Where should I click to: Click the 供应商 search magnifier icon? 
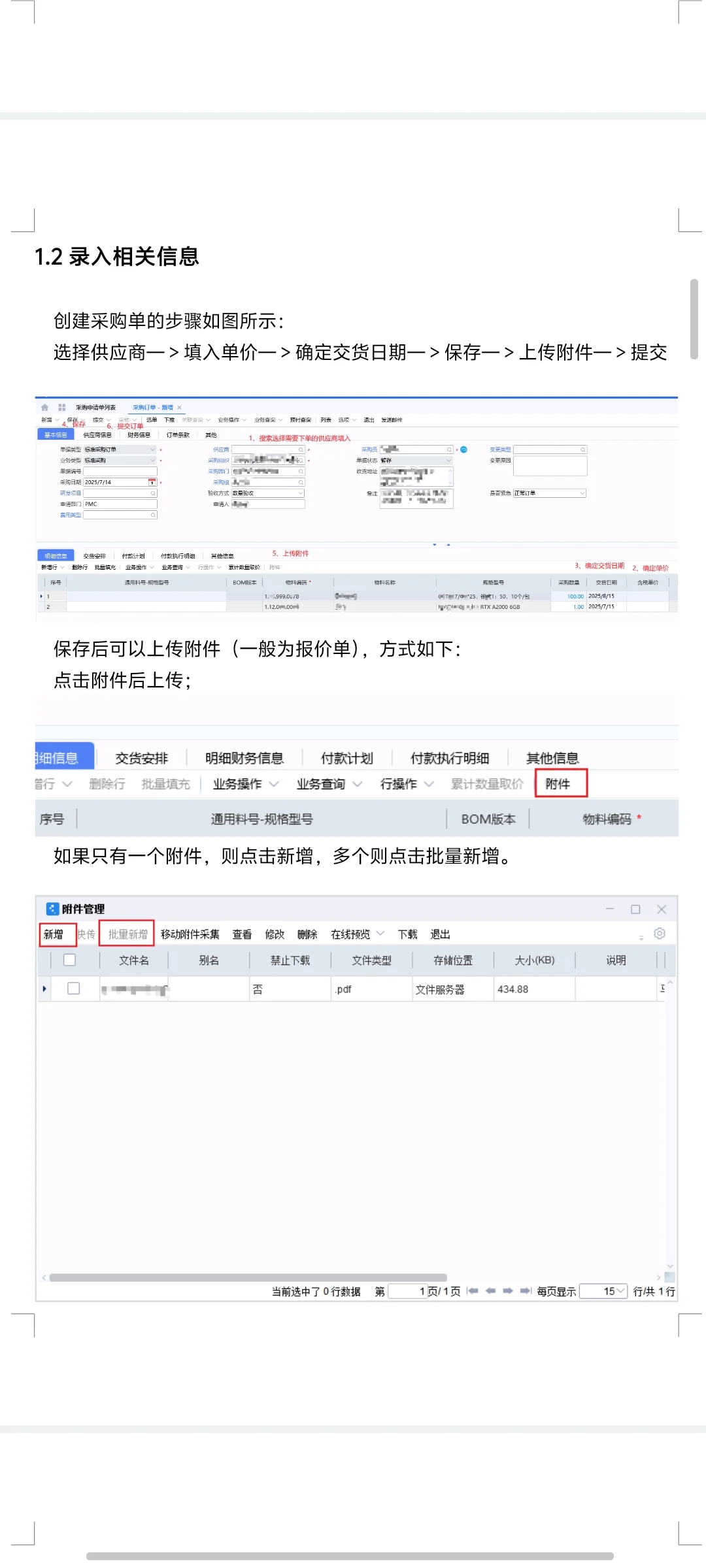(x=301, y=449)
